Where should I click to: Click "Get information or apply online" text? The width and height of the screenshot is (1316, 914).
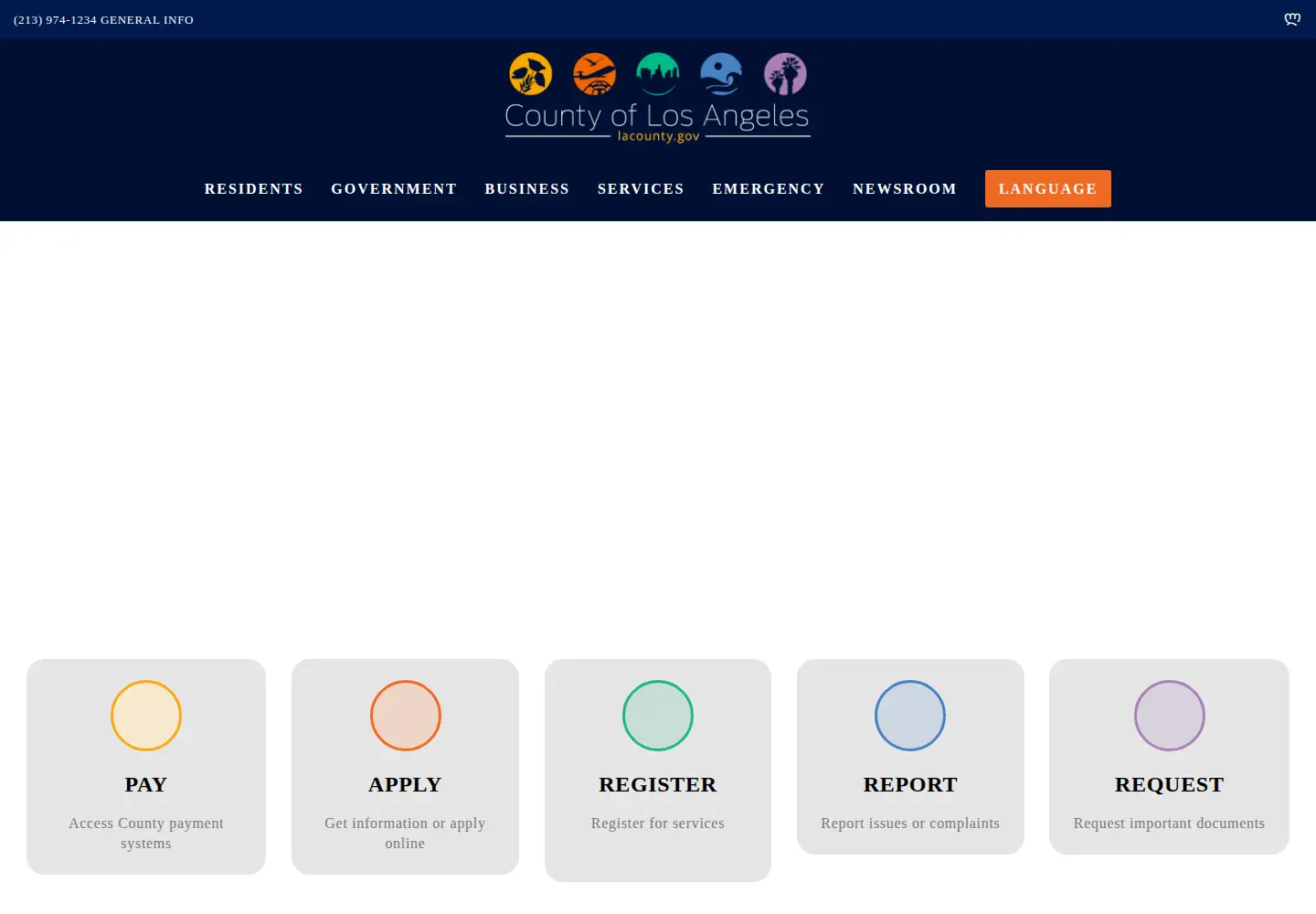click(x=405, y=834)
